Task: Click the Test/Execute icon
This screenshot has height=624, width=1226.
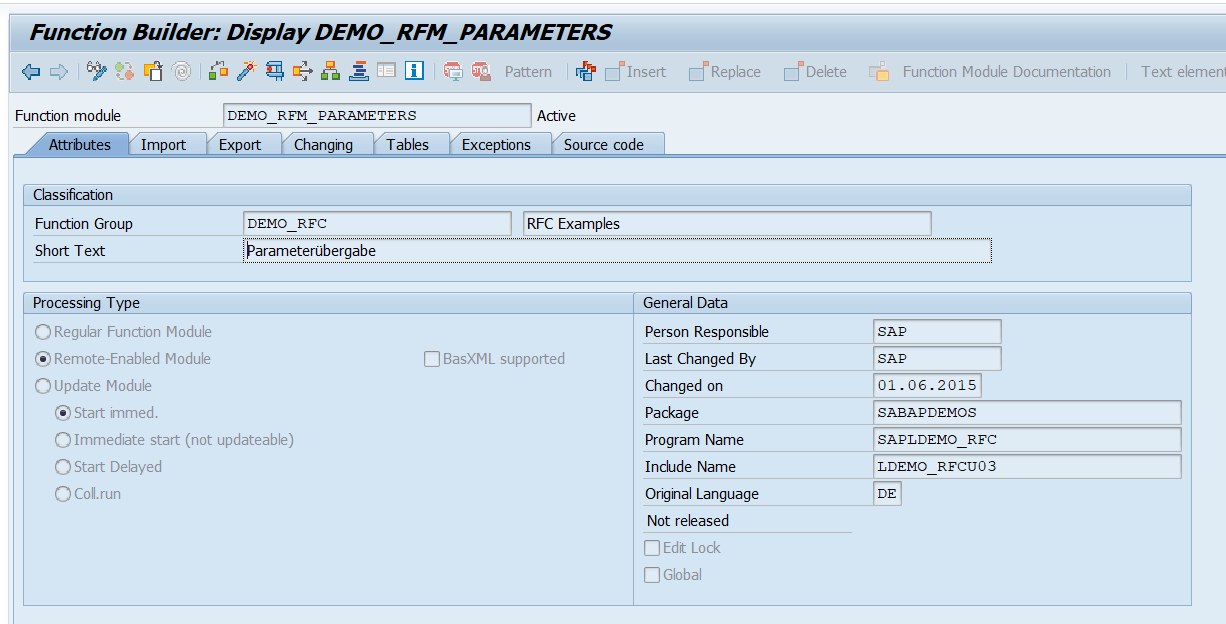Action: 274,72
